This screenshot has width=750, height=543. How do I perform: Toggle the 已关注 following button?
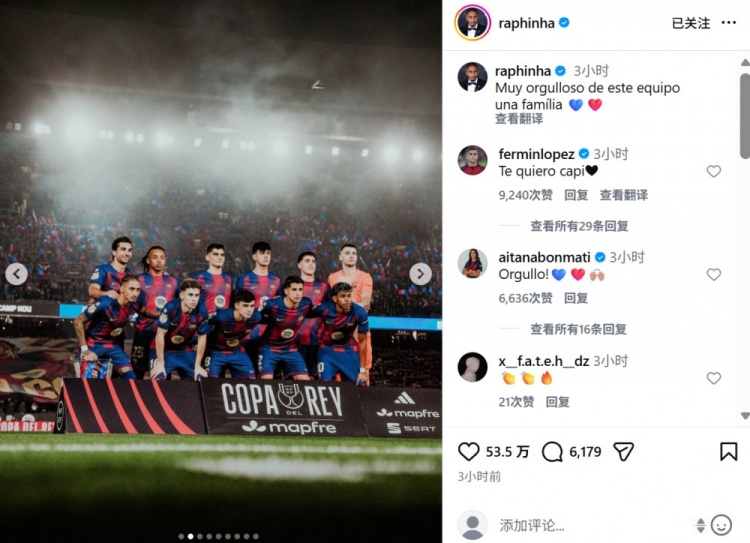[x=691, y=23]
